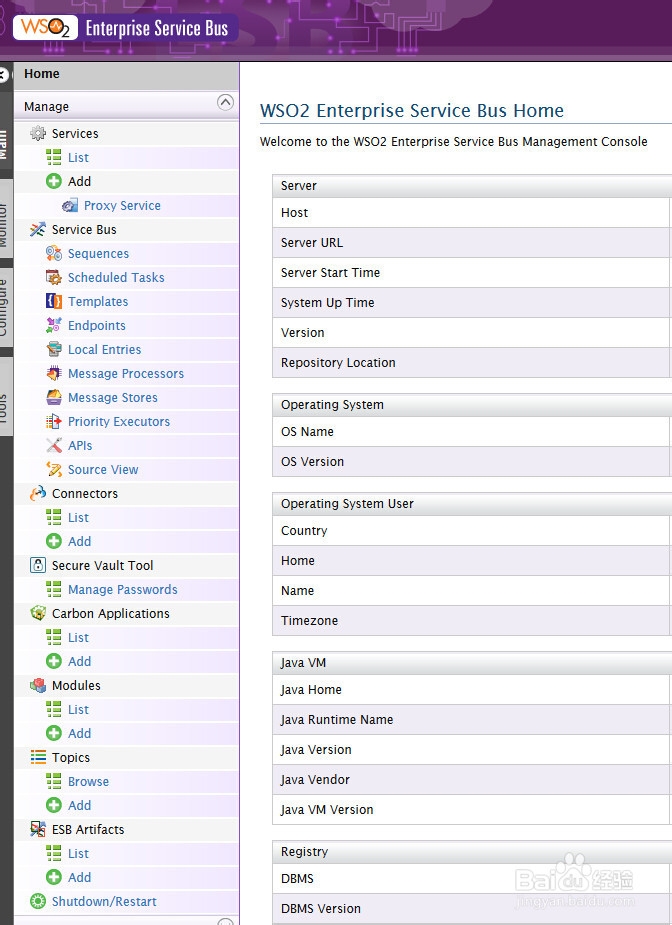
Task: Open the Carbon Applications List link
Action: coord(78,638)
